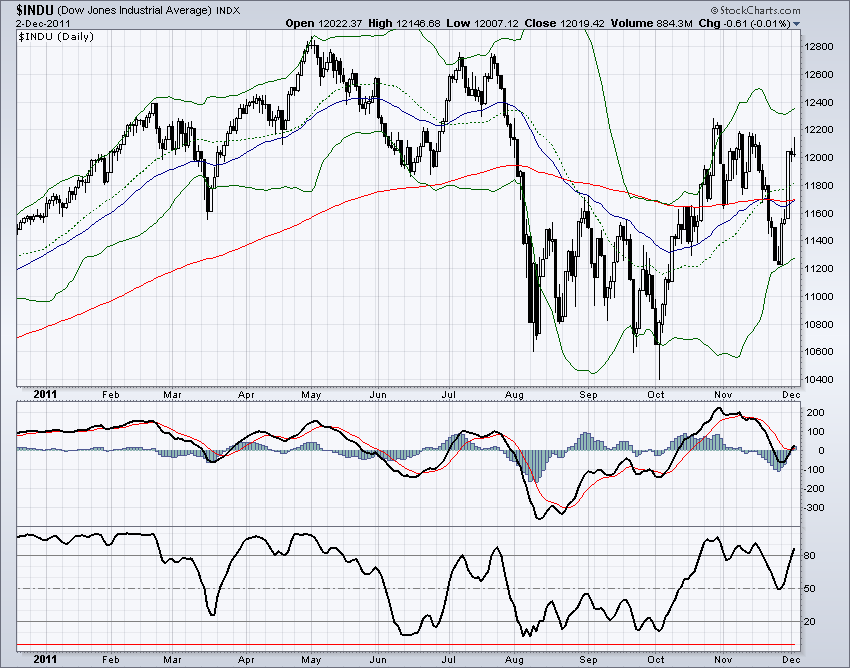850x668 pixels.
Task: Click the May label under the price chart
Action: pos(311,395)
